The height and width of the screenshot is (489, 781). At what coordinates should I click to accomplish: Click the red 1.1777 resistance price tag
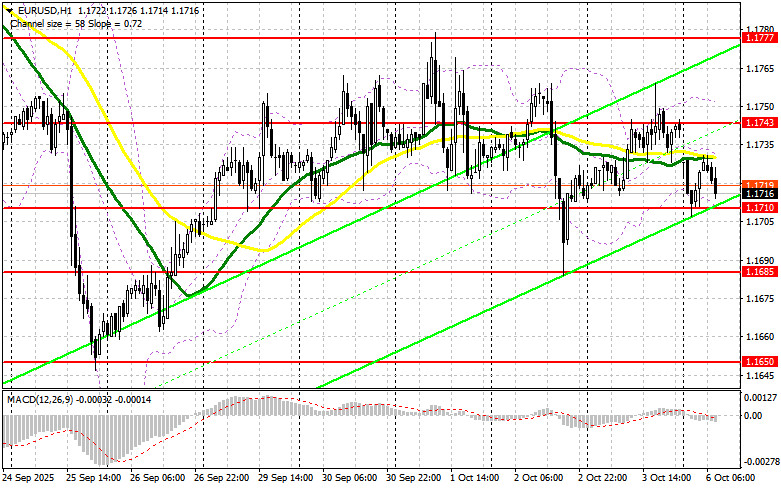tap(759, 37)
